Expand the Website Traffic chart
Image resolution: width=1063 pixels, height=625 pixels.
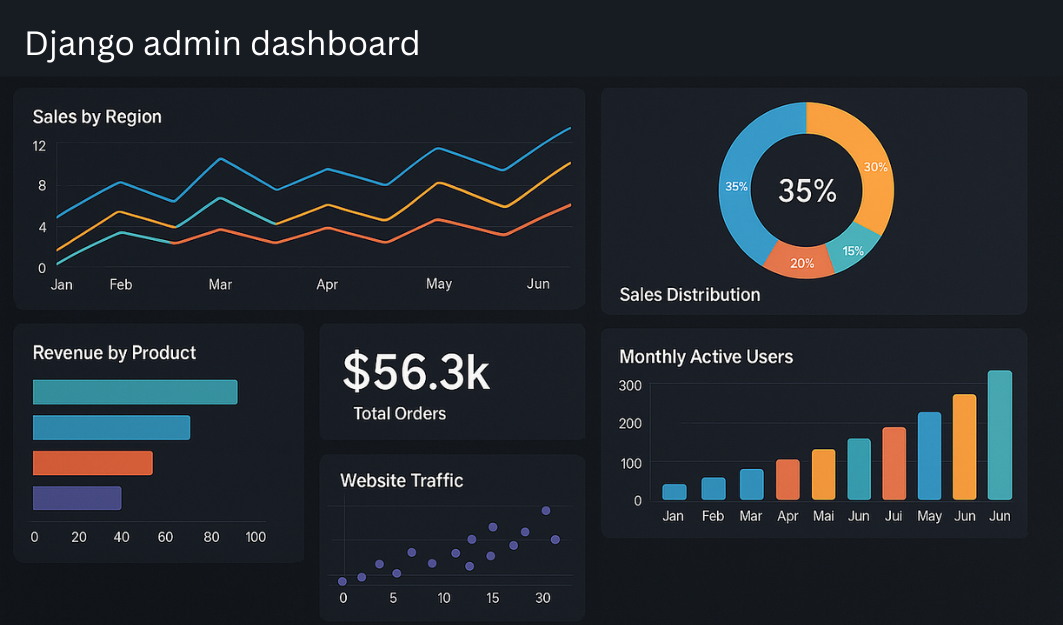tap(400, 480)
